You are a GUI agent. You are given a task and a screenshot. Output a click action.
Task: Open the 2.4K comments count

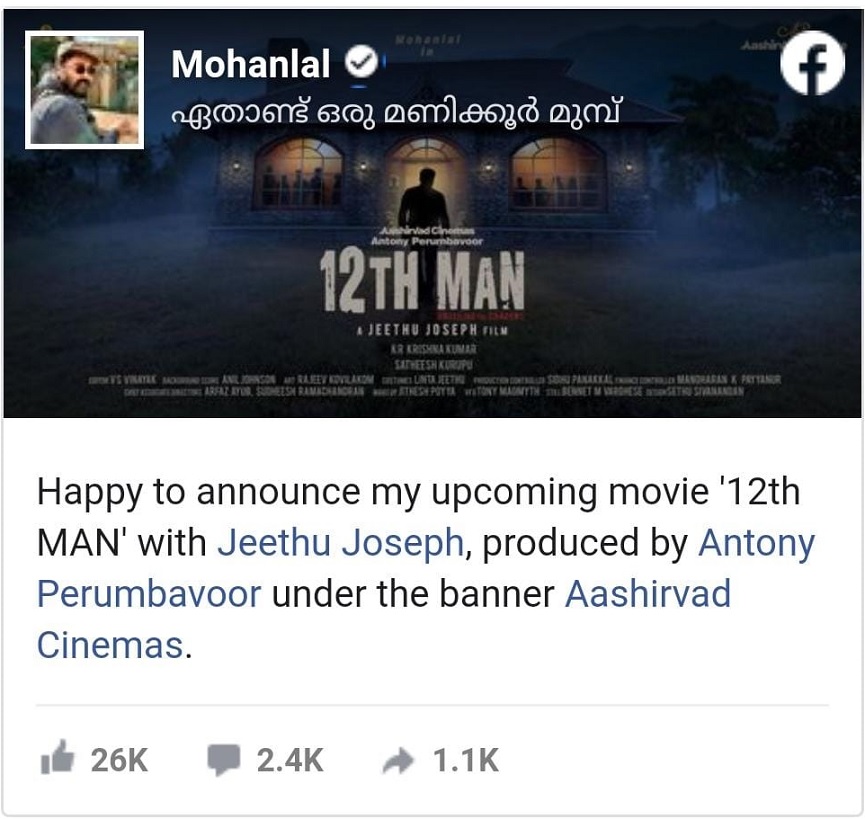coord(290,761)
